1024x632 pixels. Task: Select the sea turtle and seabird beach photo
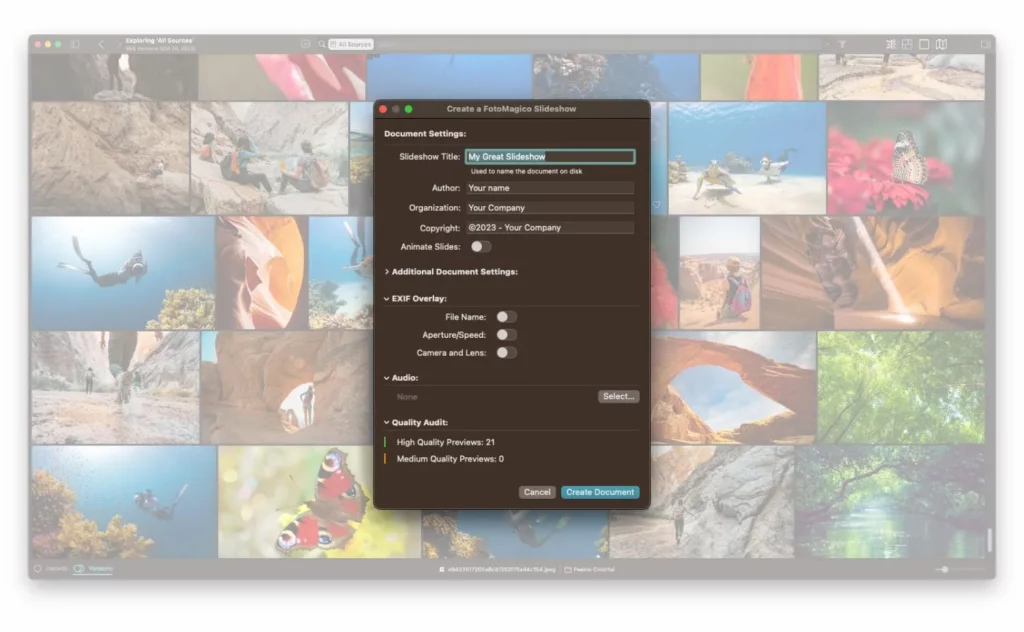click(x=746, y=159)
